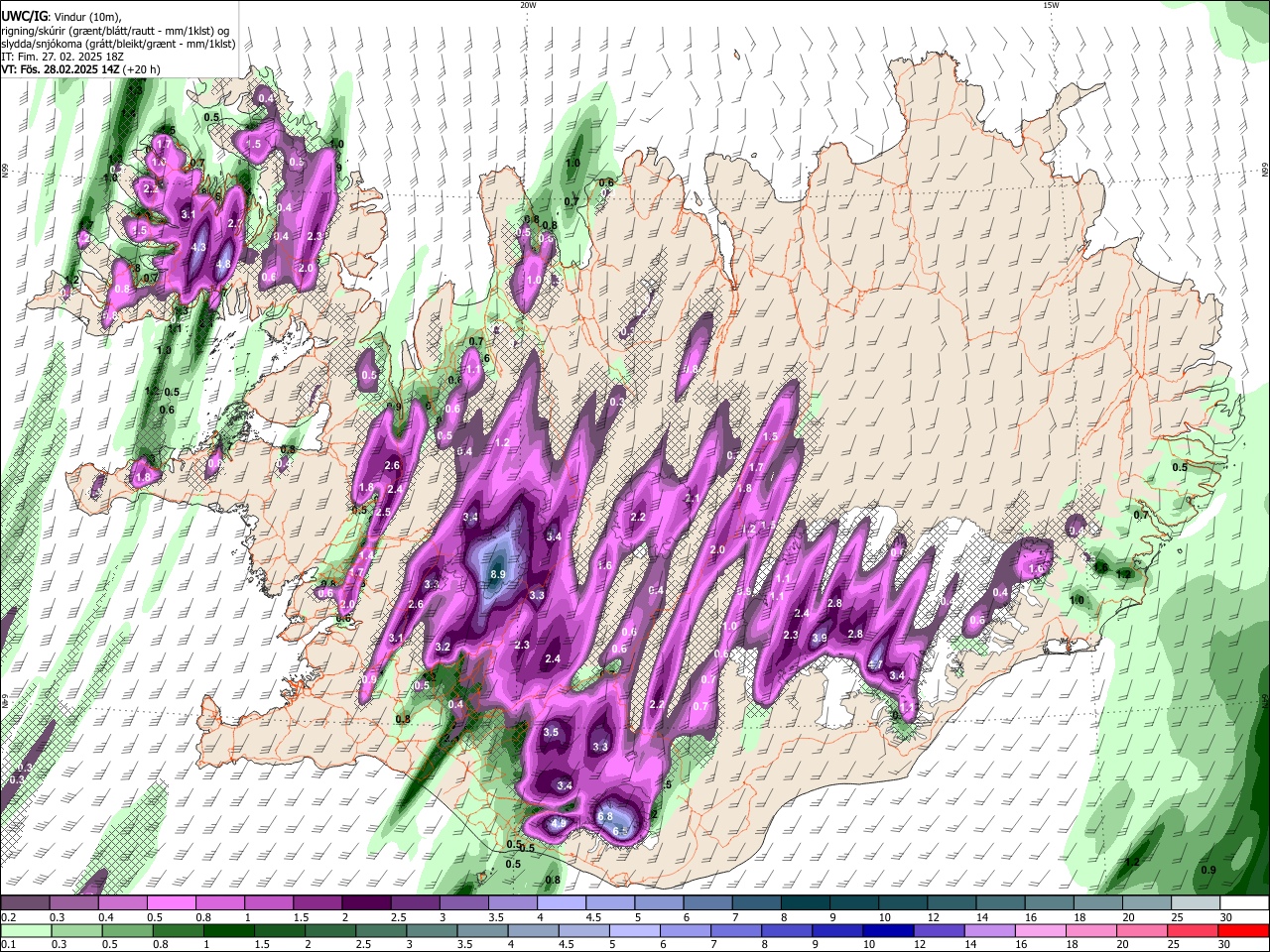This screenshot has width=1270, height=952.
Task: Click the 6.8 value near the south coast
Action: pyautogui.click(x=606, y=816)
